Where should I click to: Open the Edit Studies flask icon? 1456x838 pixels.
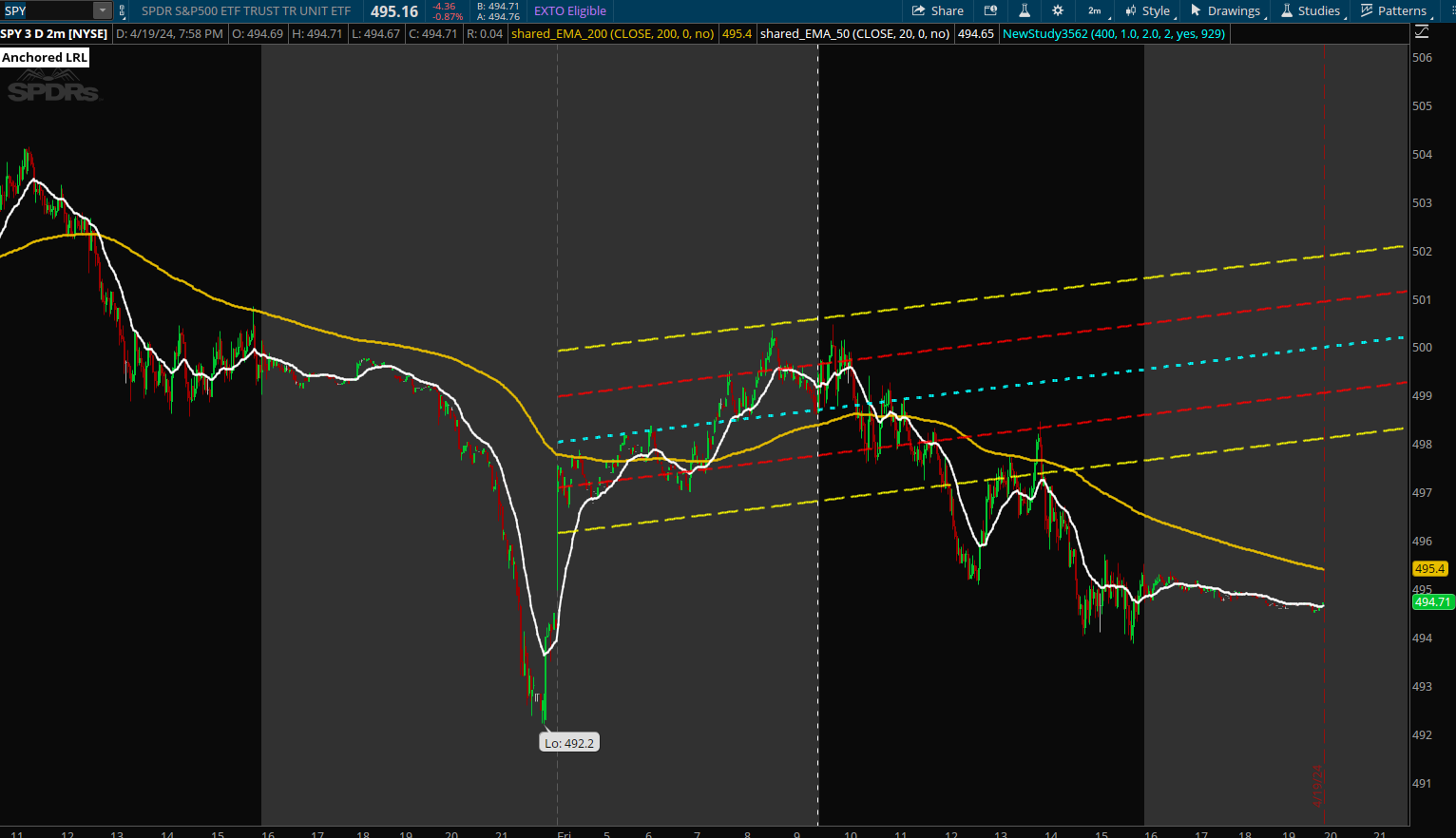click(x=1025, y=11)
